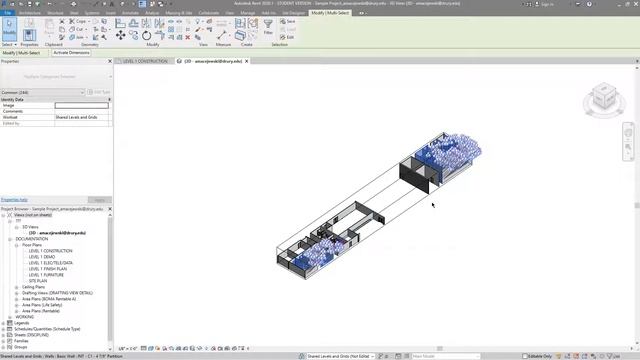Expand the Families tree node

[x=3, y=341]
